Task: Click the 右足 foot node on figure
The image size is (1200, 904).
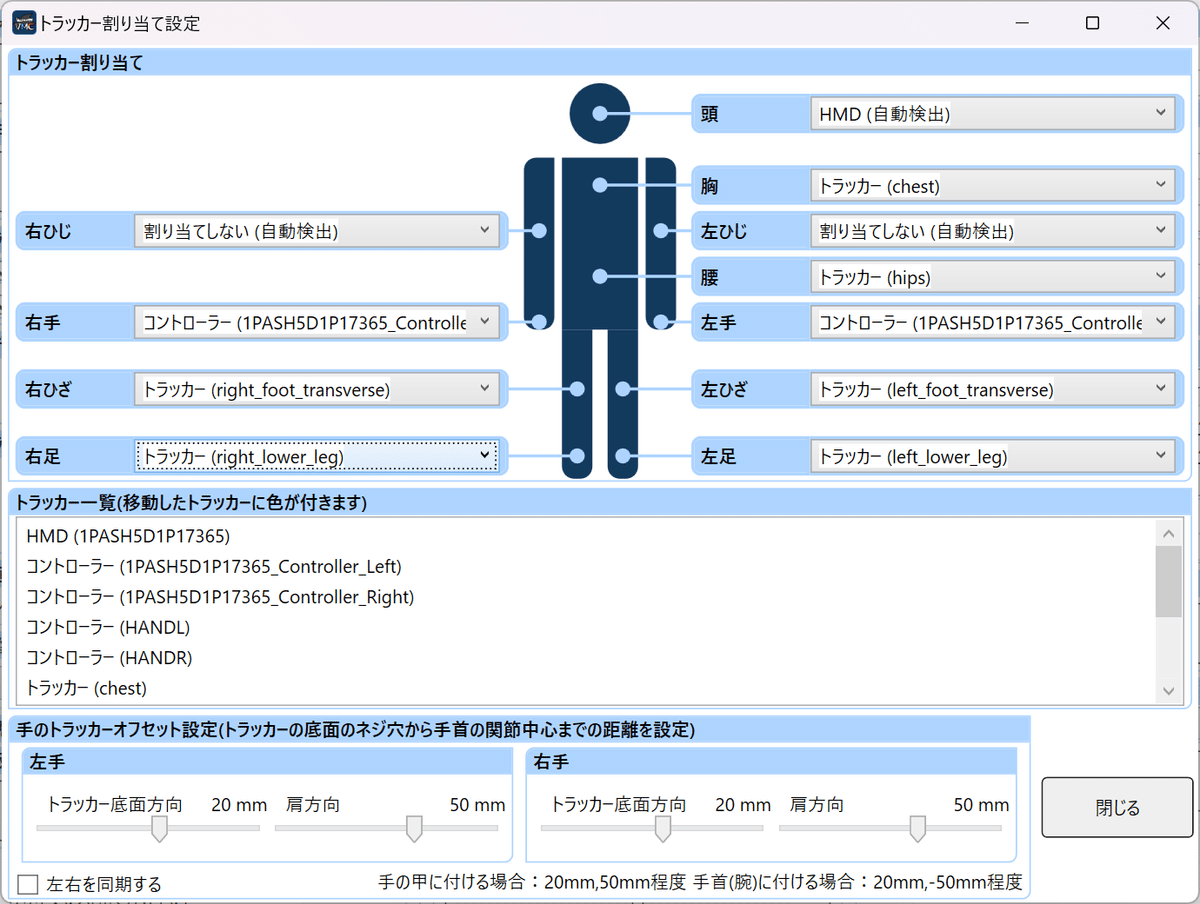Action: pyautogui.click(x=576, y=456)
